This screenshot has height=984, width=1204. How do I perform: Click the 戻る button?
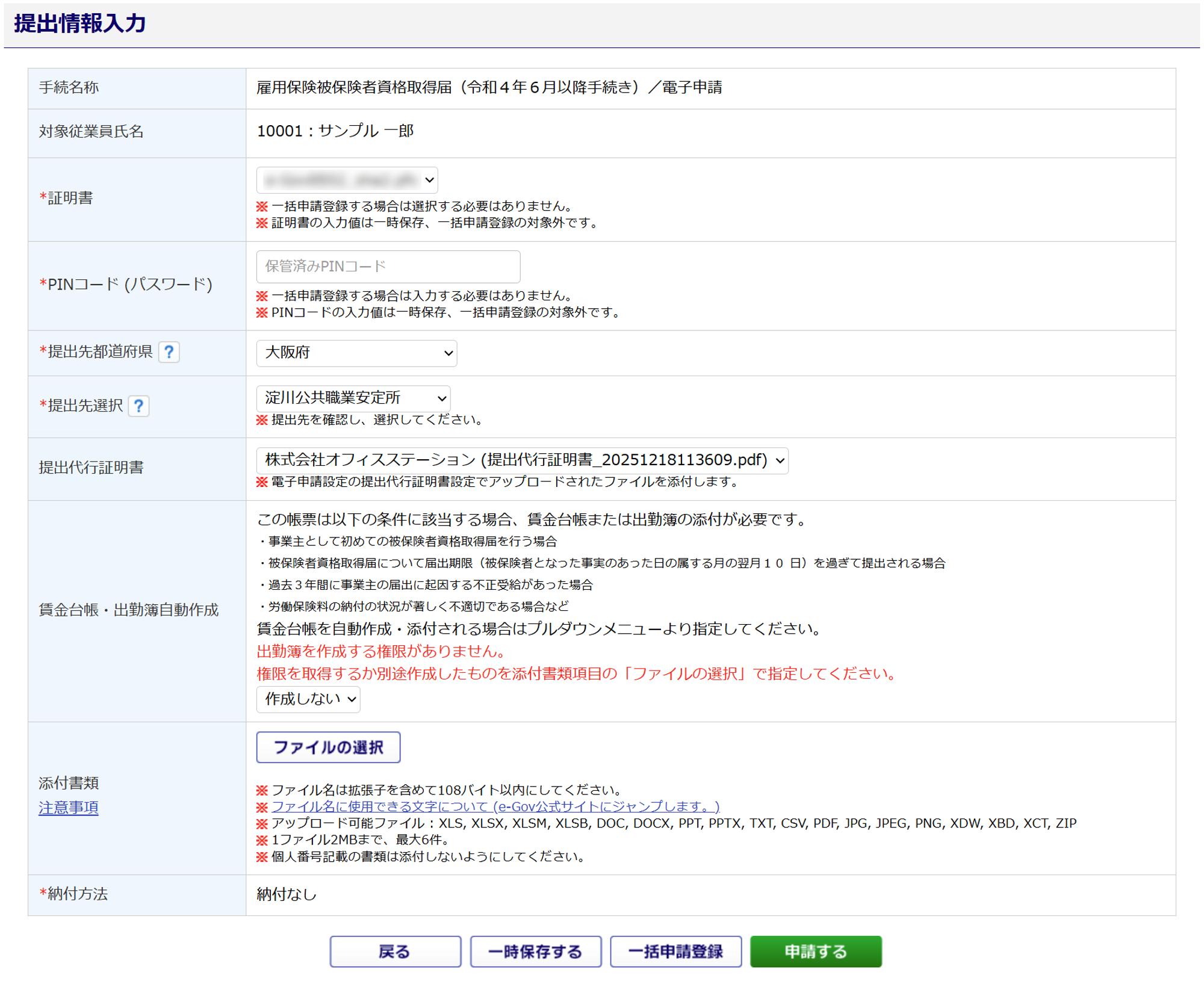point(395,952)
